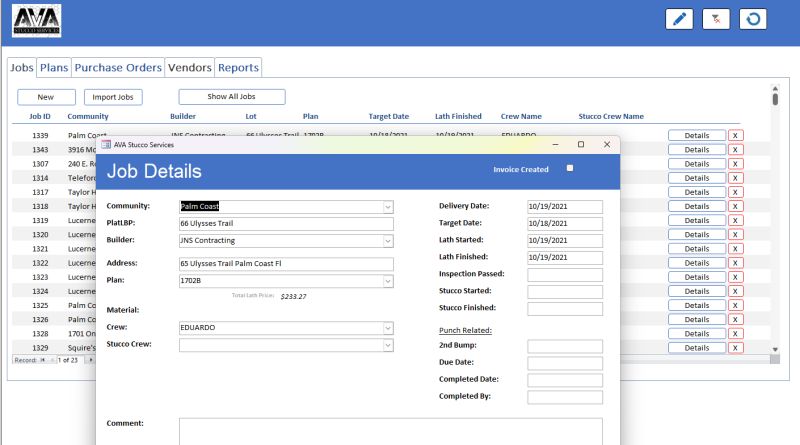Delete job 1324 with X button
The width and height of the screenshot is (800, 445).
click(x=735, y=291)
